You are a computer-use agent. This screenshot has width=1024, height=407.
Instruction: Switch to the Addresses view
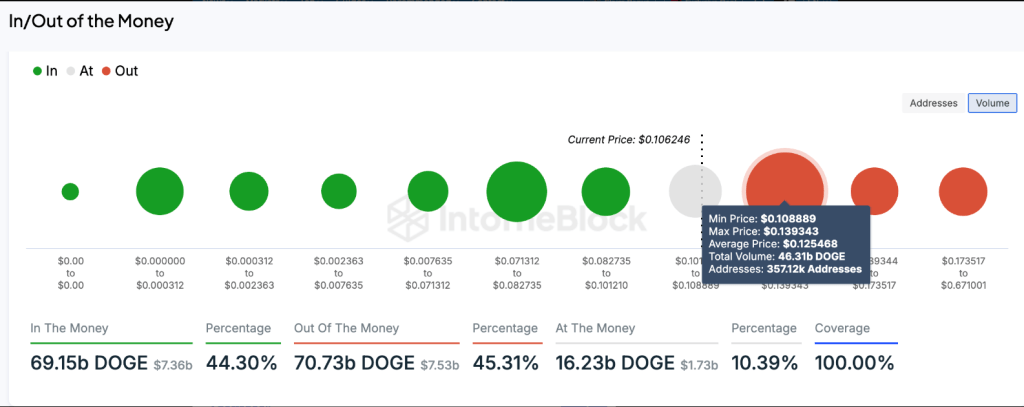coord(933,103)
